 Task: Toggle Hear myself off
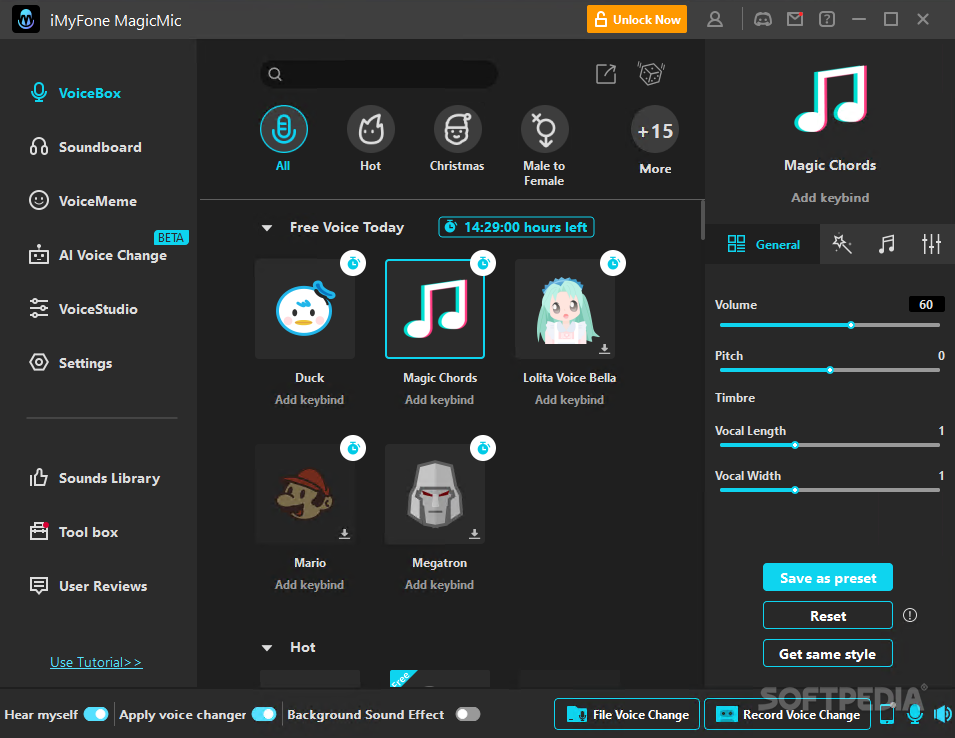[x=96, y=714]
